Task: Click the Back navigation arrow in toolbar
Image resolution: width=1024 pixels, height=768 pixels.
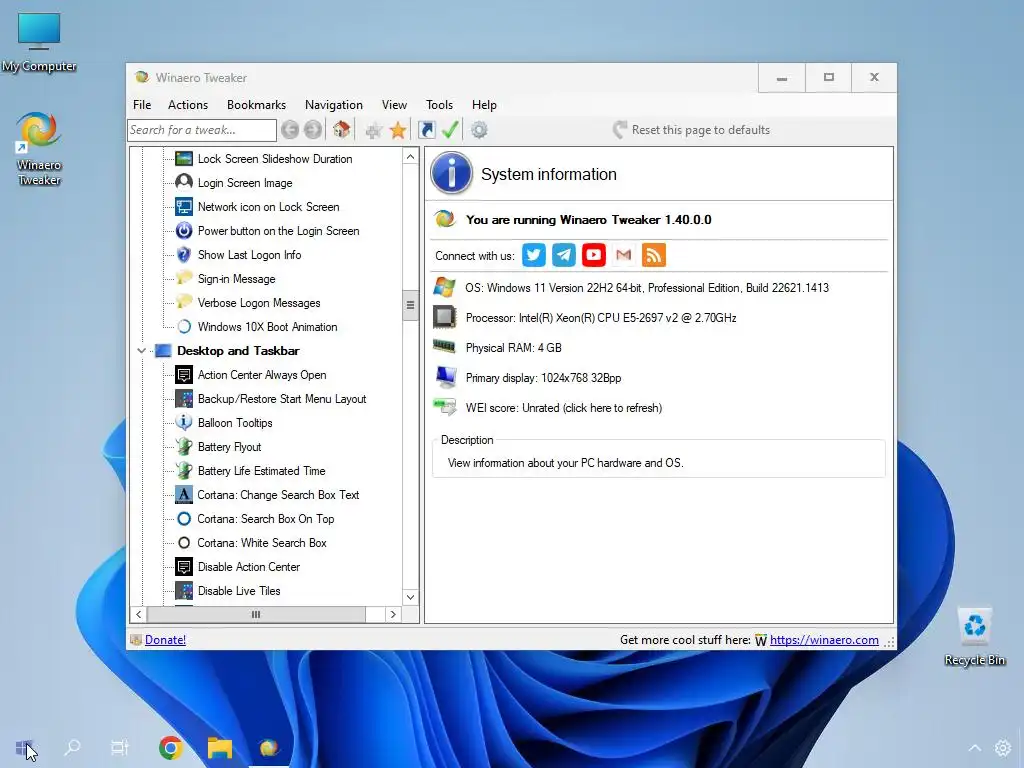Action: [290, 130]
